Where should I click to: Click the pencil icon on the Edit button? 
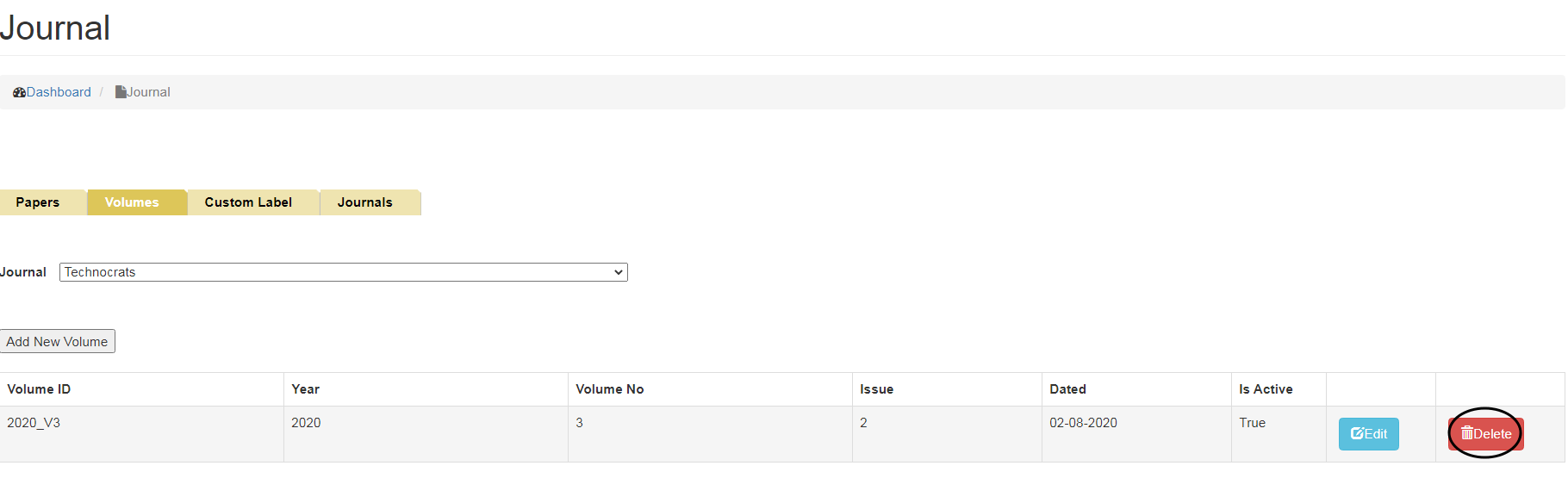pos(1357,434)
